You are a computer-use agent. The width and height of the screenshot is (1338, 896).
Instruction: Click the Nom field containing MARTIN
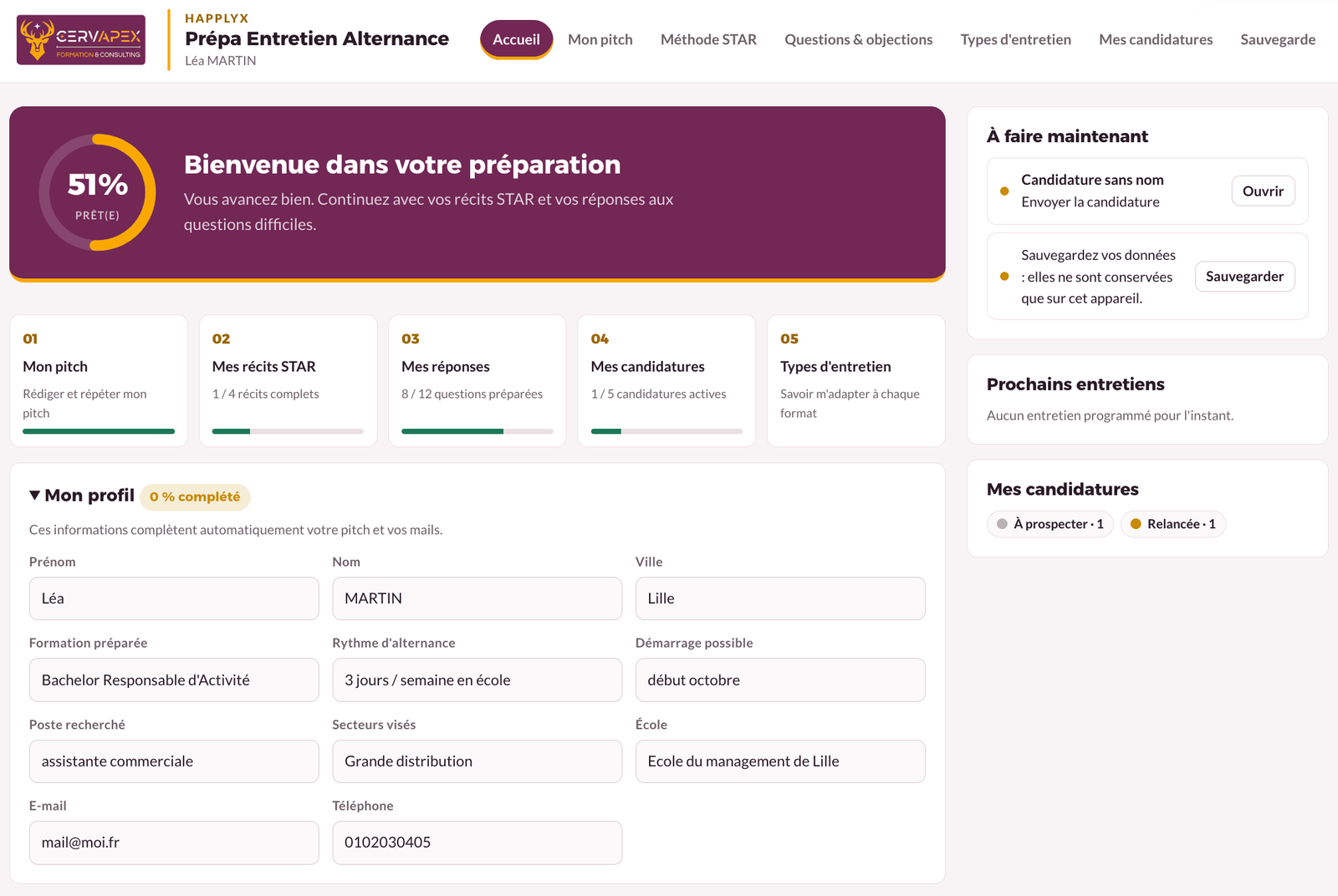tap(477, 598)
